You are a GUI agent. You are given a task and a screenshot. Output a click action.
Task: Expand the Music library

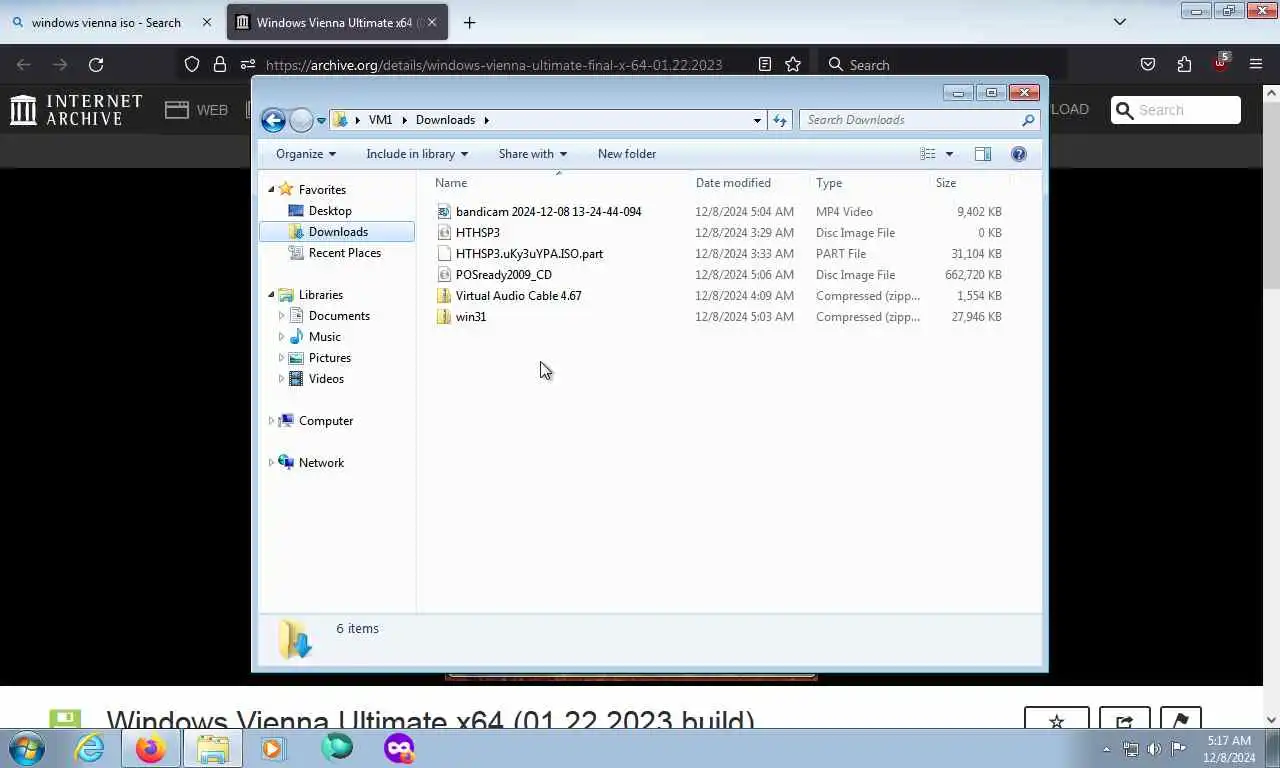[x=281, y=337]
